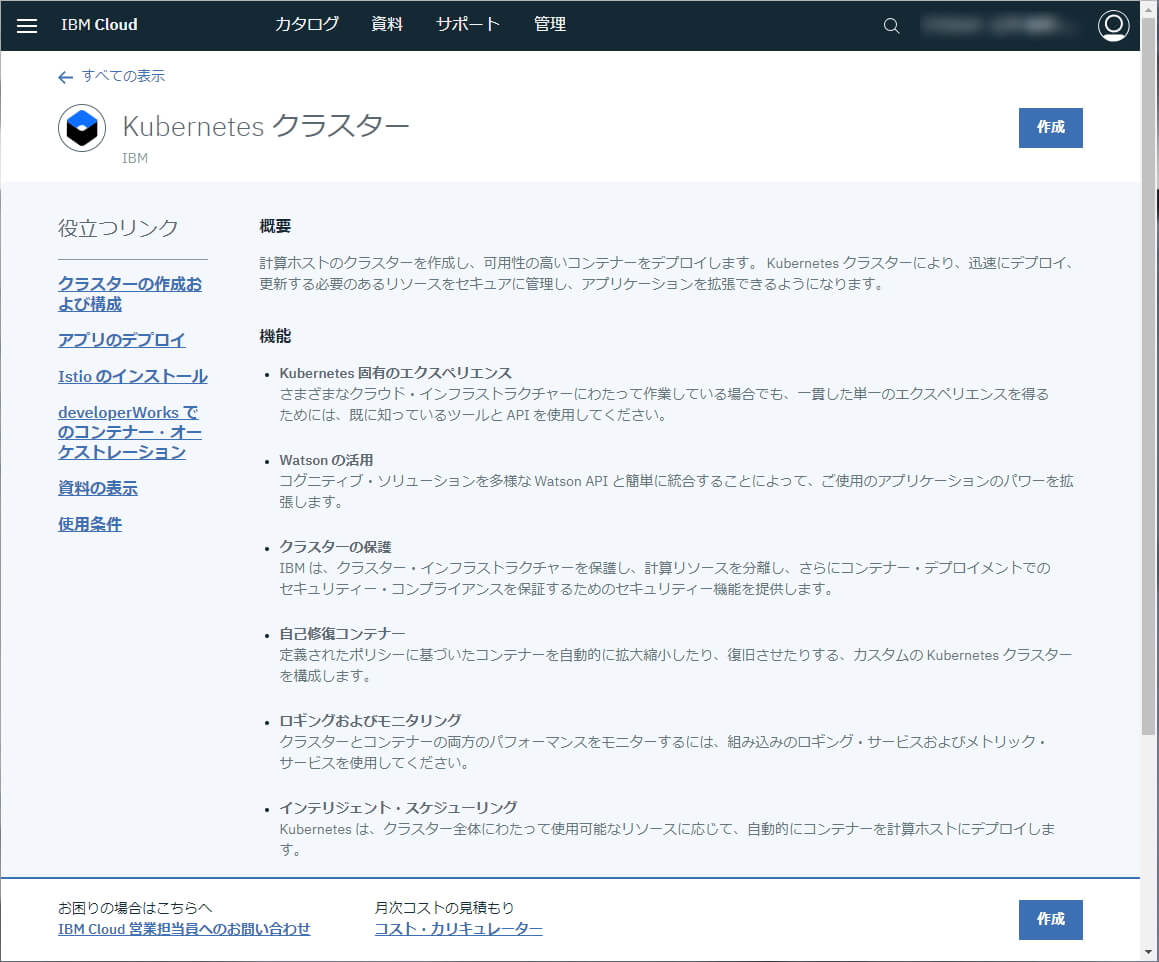Viewport: 1159px width, 962px height.
Task: Go to IBM Cloud home logo
Action: [x=99, y=24]
